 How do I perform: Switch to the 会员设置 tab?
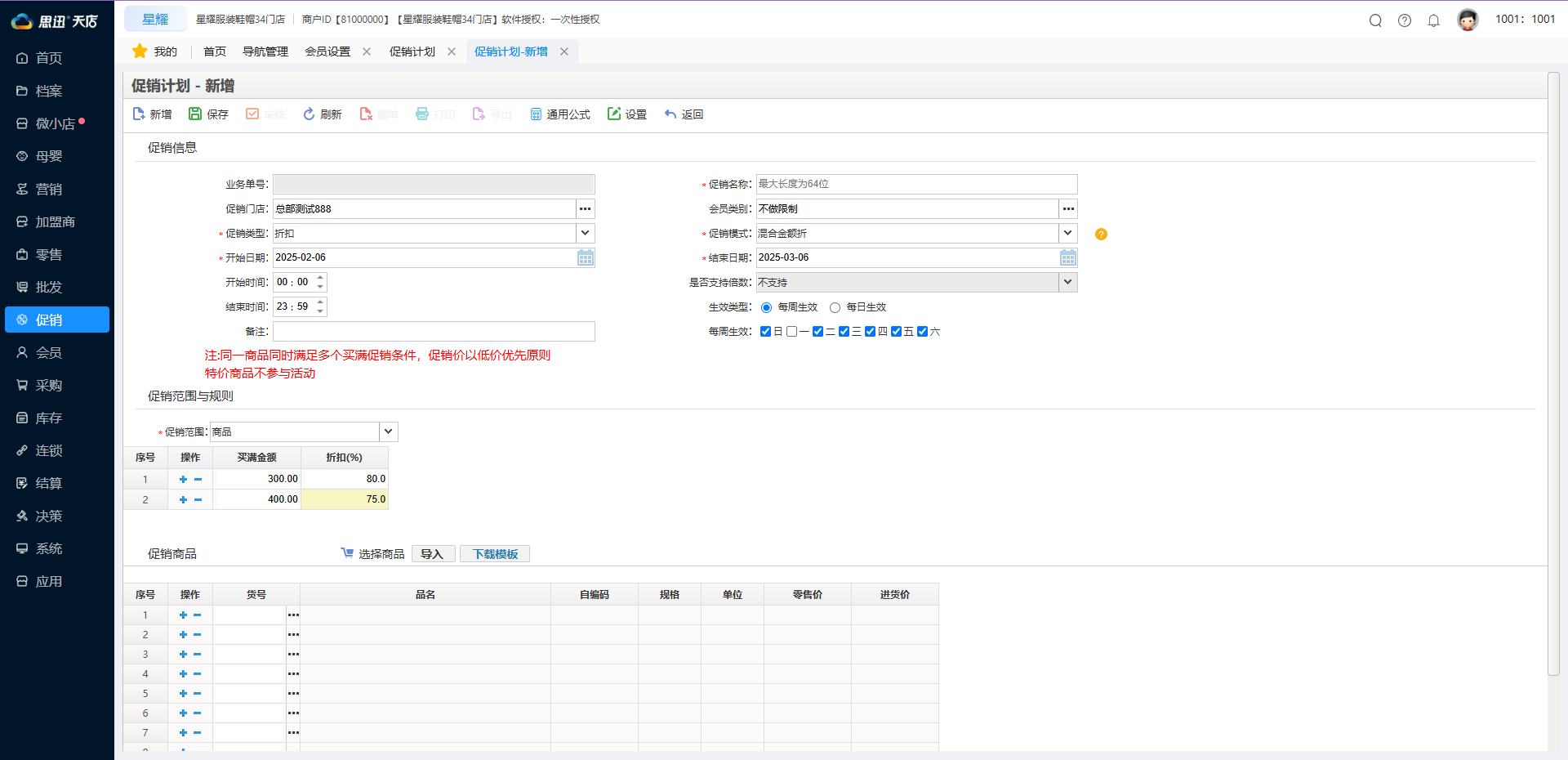[327, 51]
